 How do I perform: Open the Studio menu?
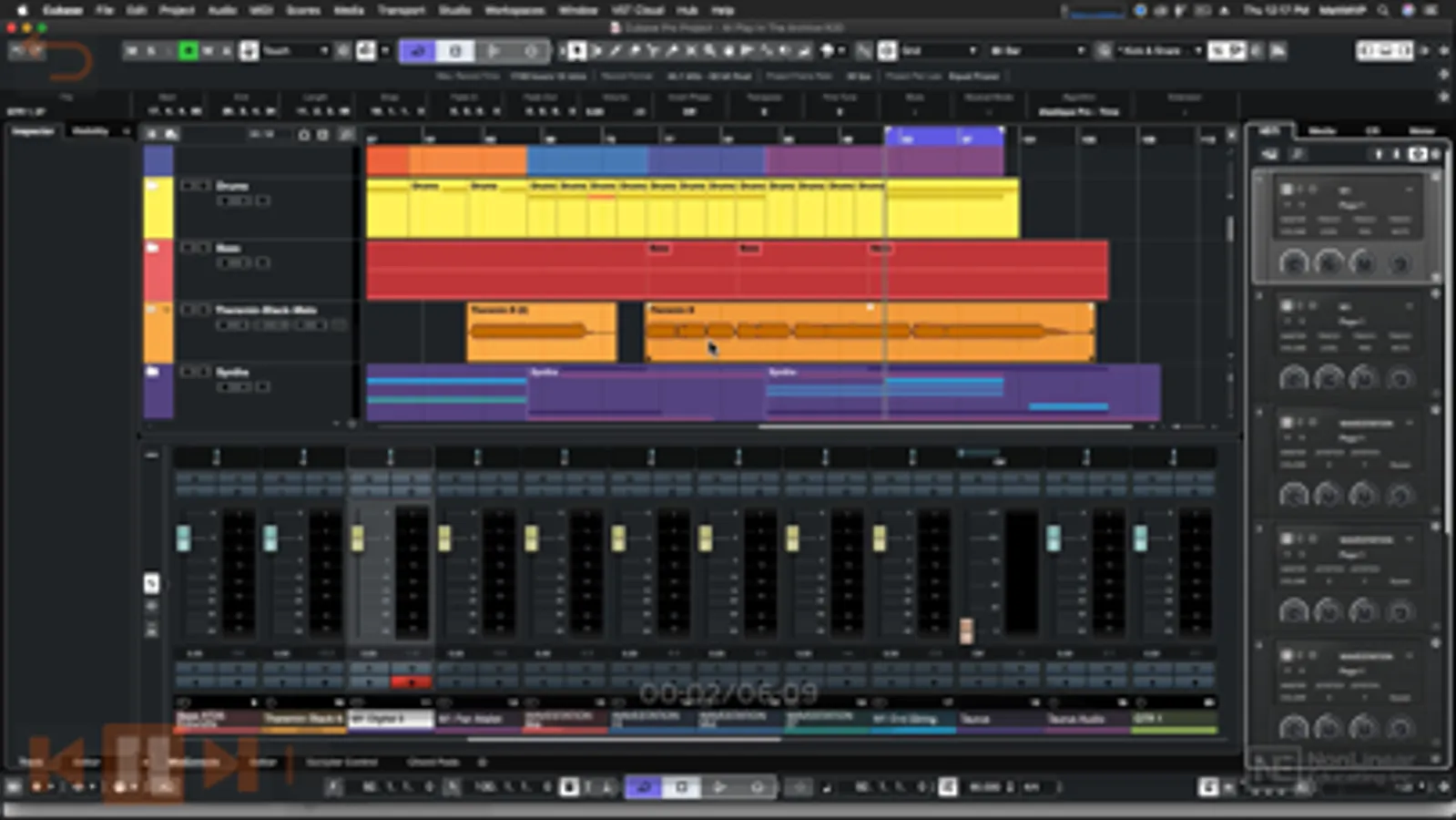(x=454, y=10)
